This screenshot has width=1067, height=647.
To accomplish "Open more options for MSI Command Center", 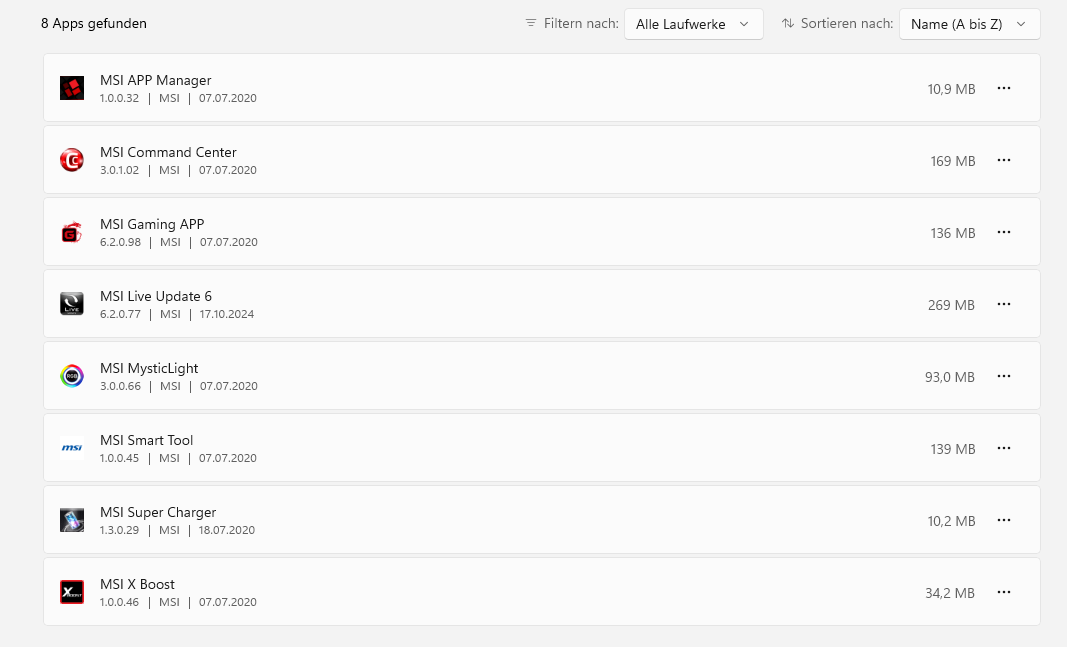I will click(x=1004, y=160).
